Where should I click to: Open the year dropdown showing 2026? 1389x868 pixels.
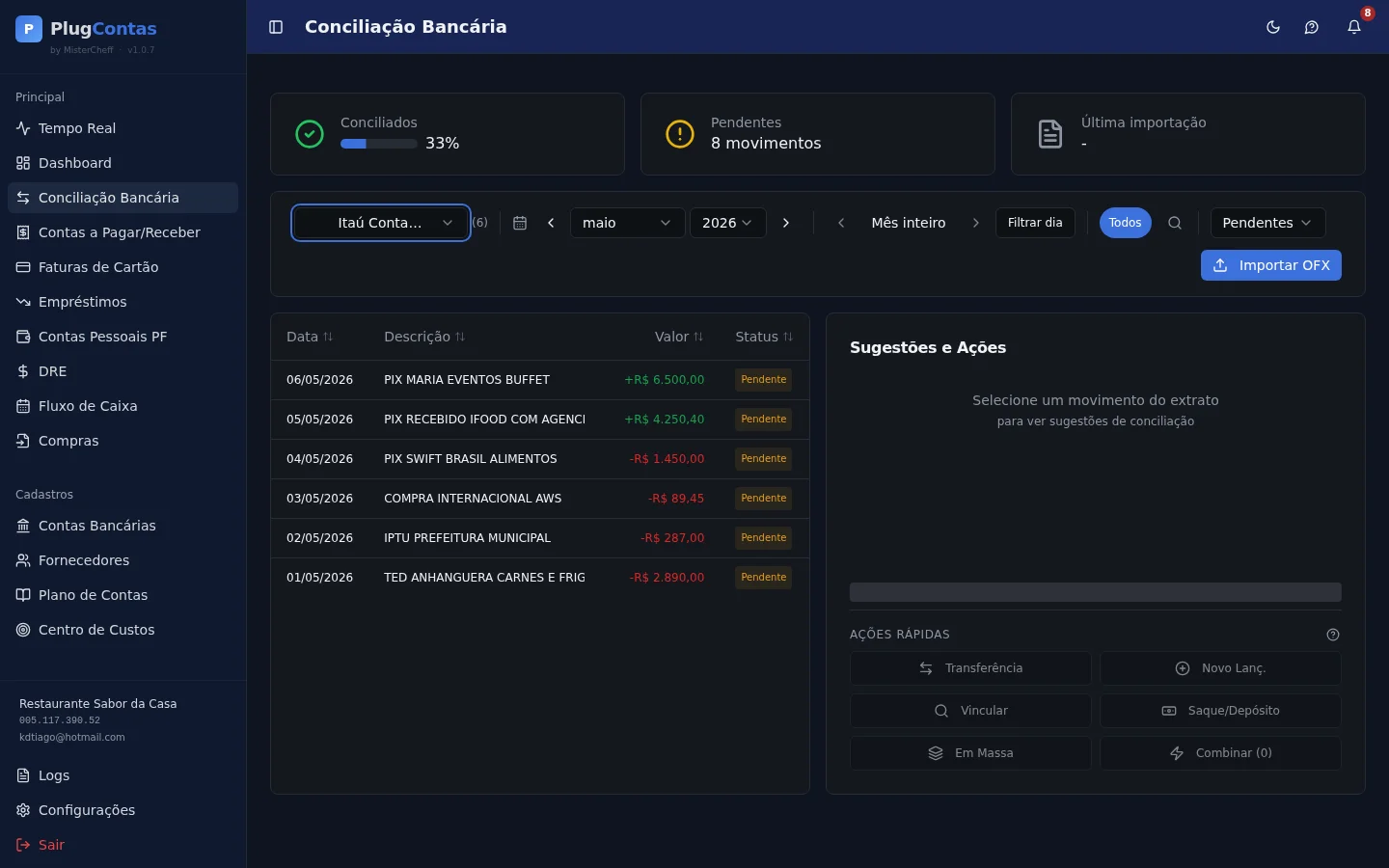click(727, 223)
